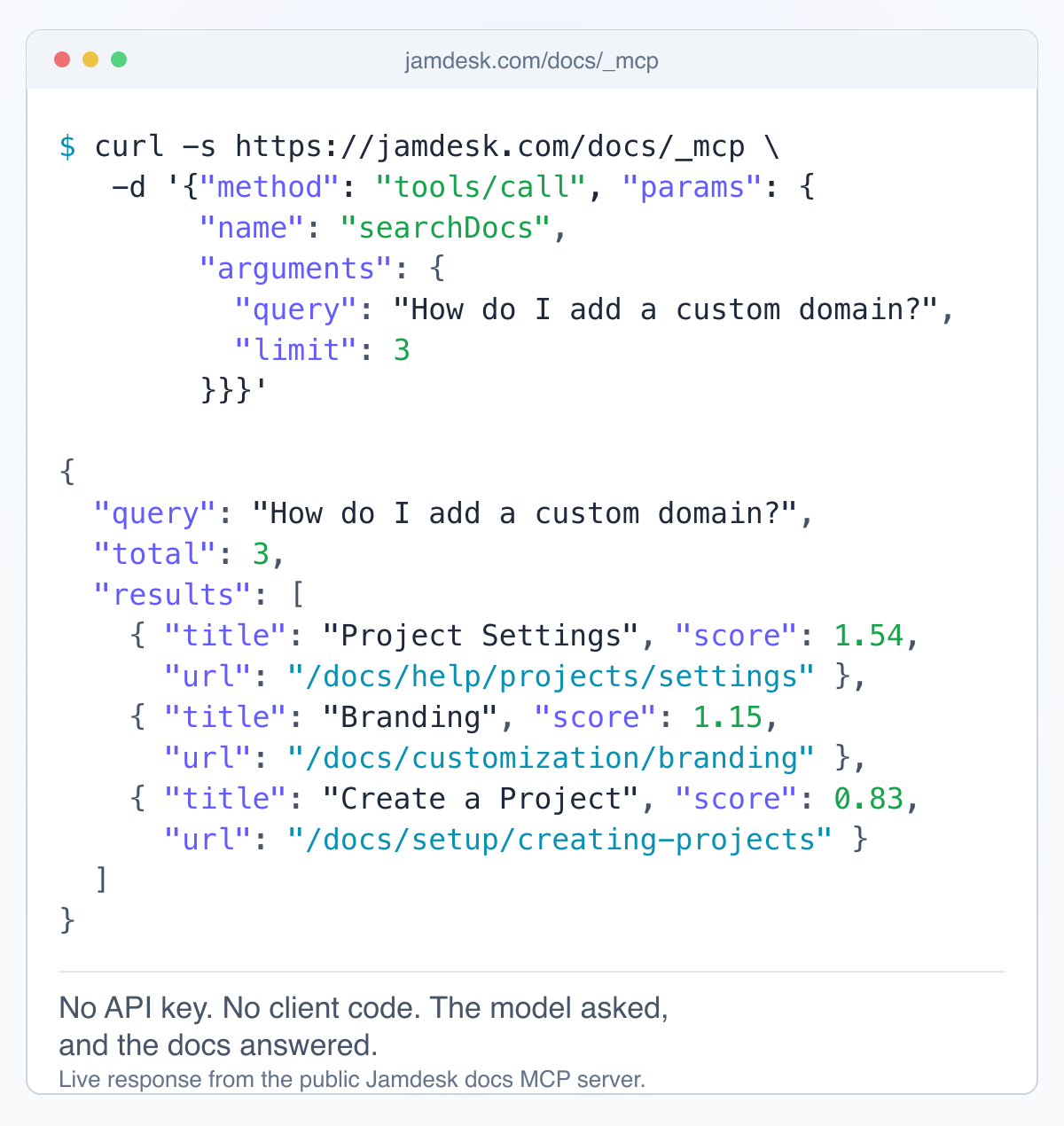This screenshot has height=1126, width=1064.
Task: Click the closing square bracket of results
Action: [x=102, y=880]
